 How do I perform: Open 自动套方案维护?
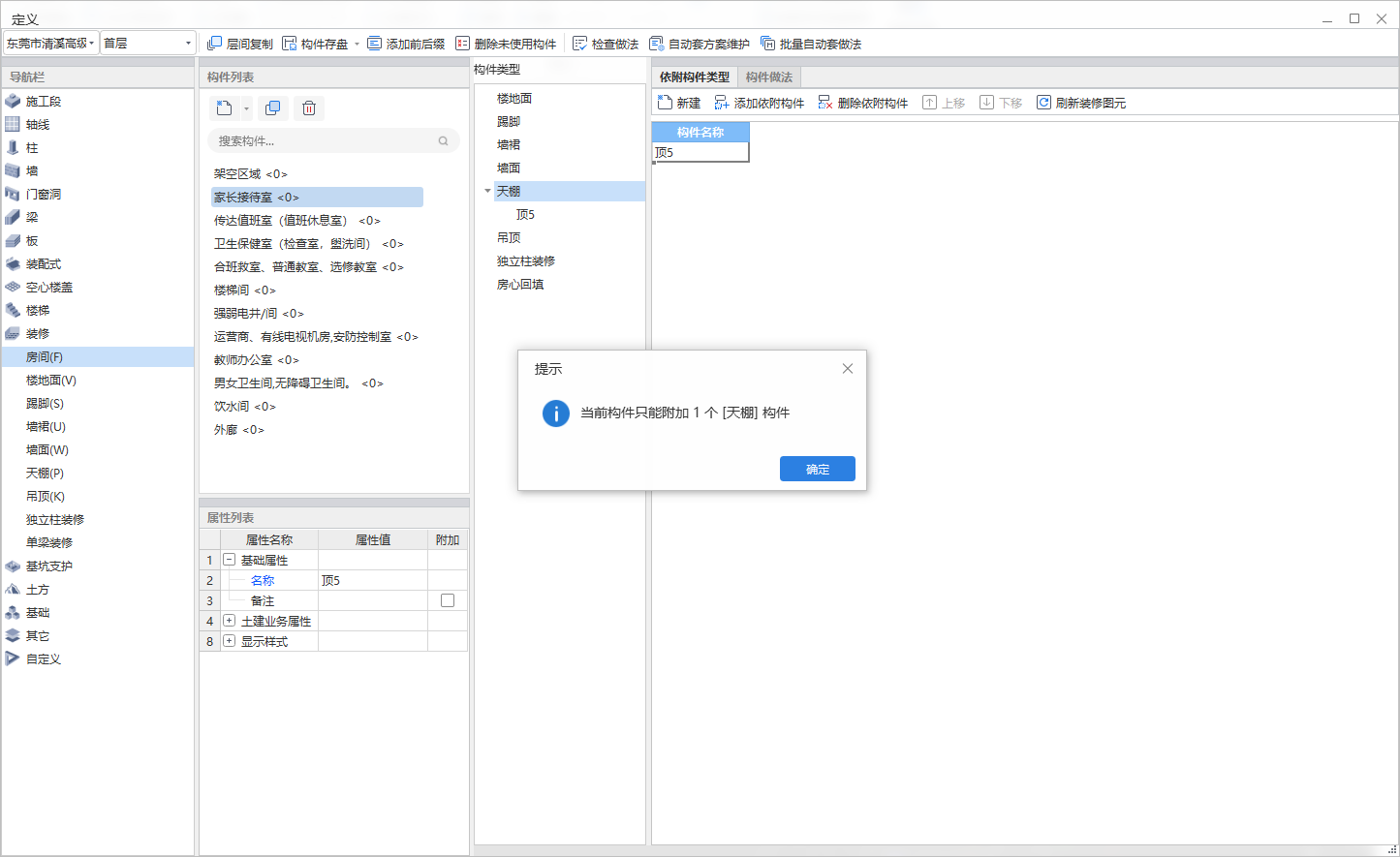coord(699,44)
